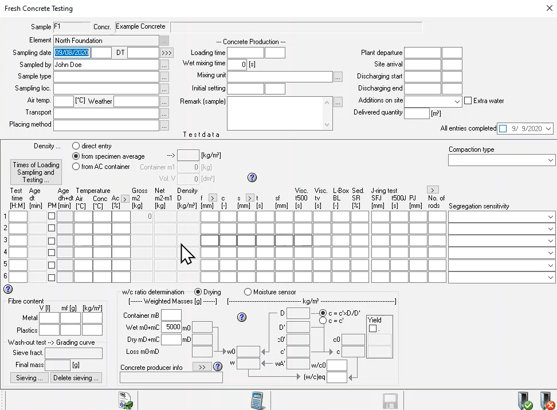This screenshot has height=410, width=557.
Task: Click the >>> button after DT field
Action: click(166, 53)
